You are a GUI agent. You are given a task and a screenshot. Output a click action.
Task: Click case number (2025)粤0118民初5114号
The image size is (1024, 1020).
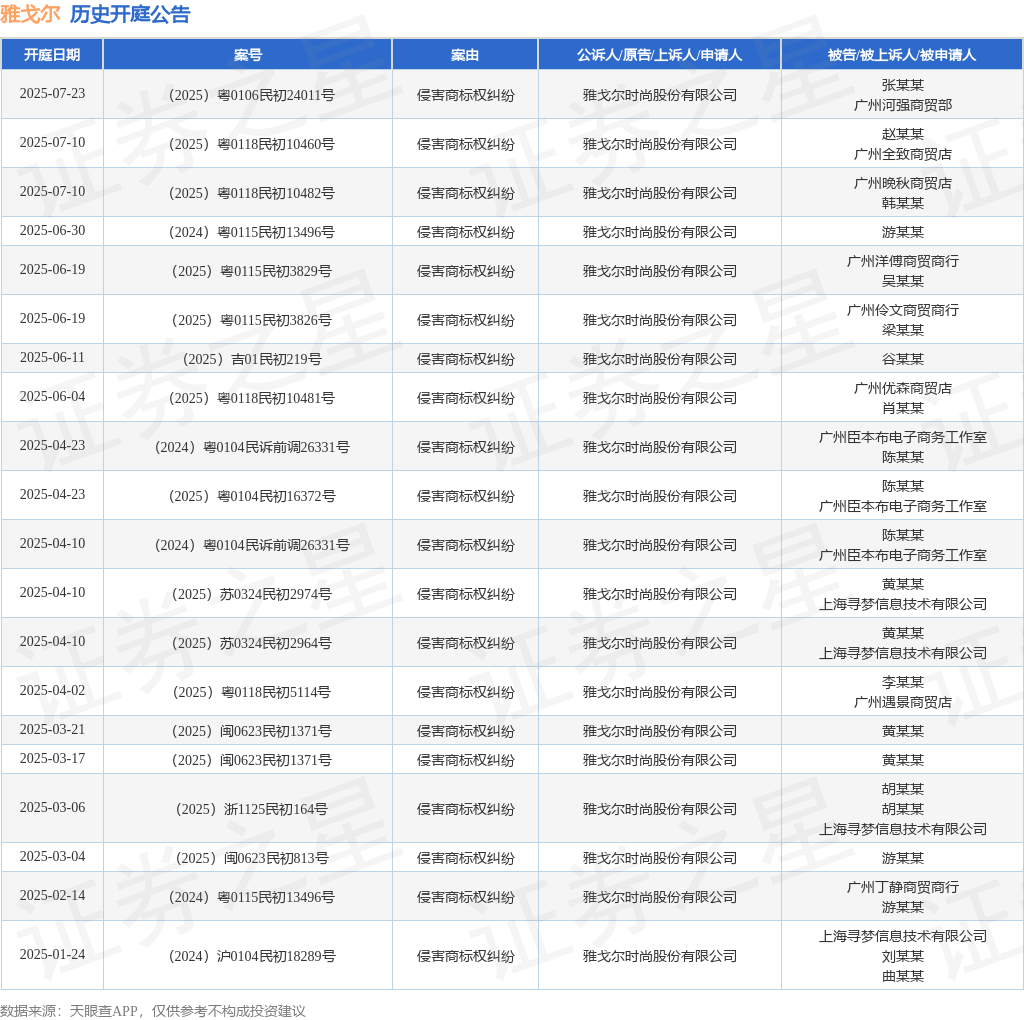click(248, 692)
